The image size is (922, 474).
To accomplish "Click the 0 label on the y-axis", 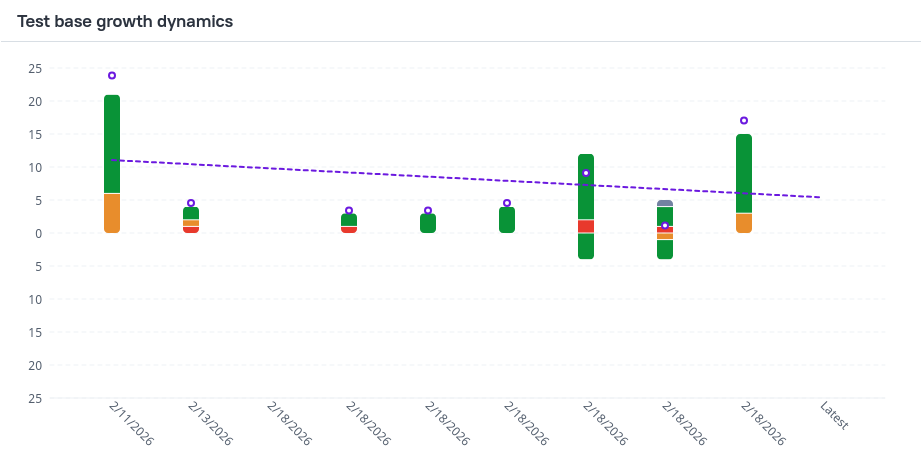I will [36, 233].
